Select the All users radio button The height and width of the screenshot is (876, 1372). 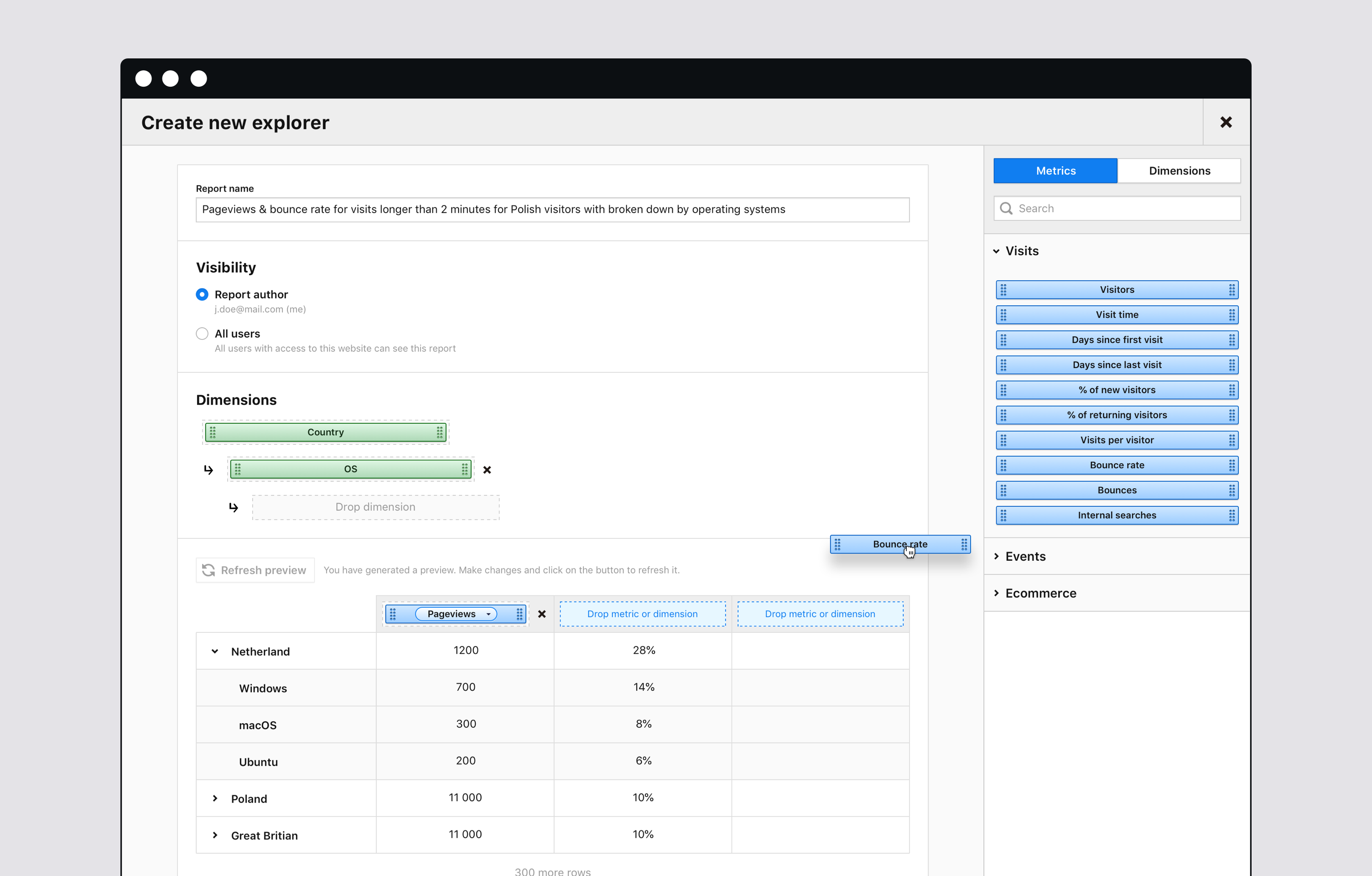pos(202,334)
